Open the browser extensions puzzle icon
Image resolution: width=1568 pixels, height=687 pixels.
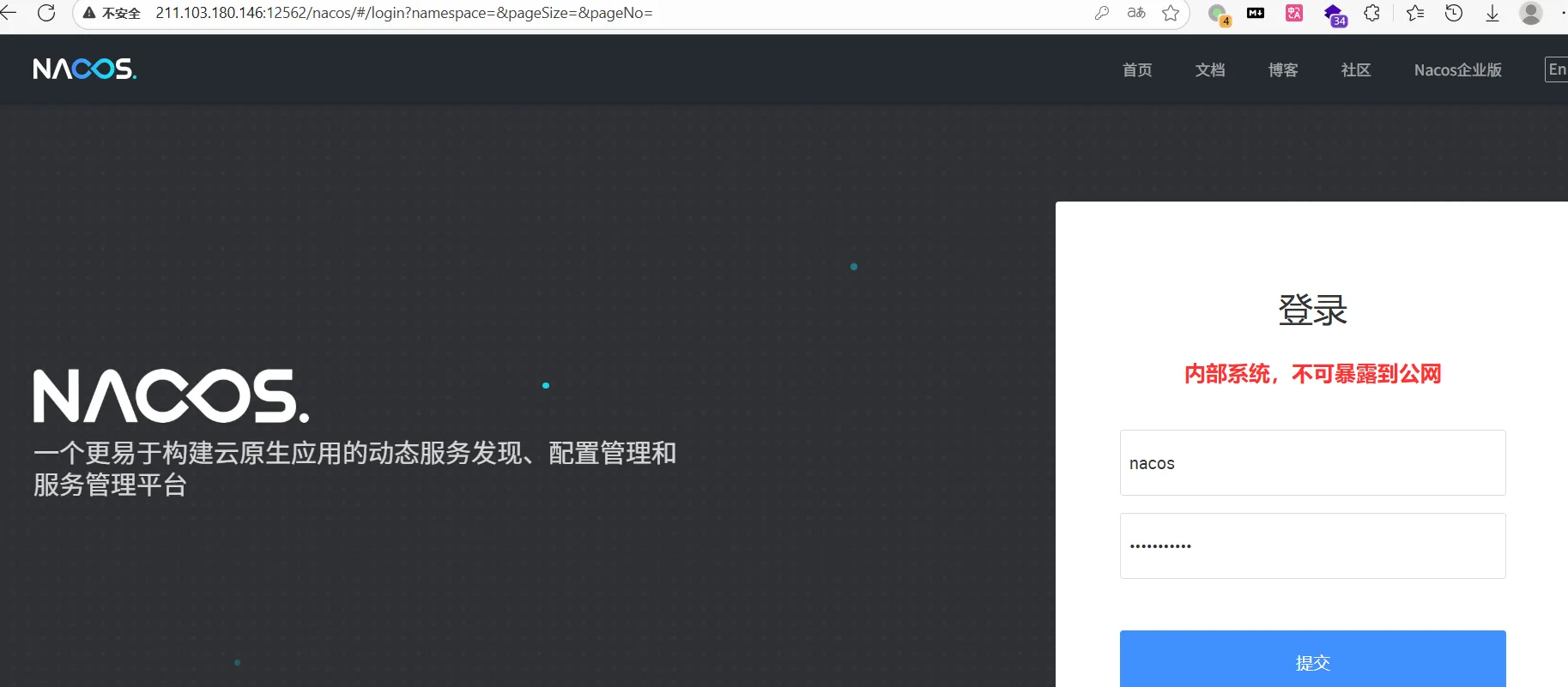pyautogui.click(x=1372, y=13)
